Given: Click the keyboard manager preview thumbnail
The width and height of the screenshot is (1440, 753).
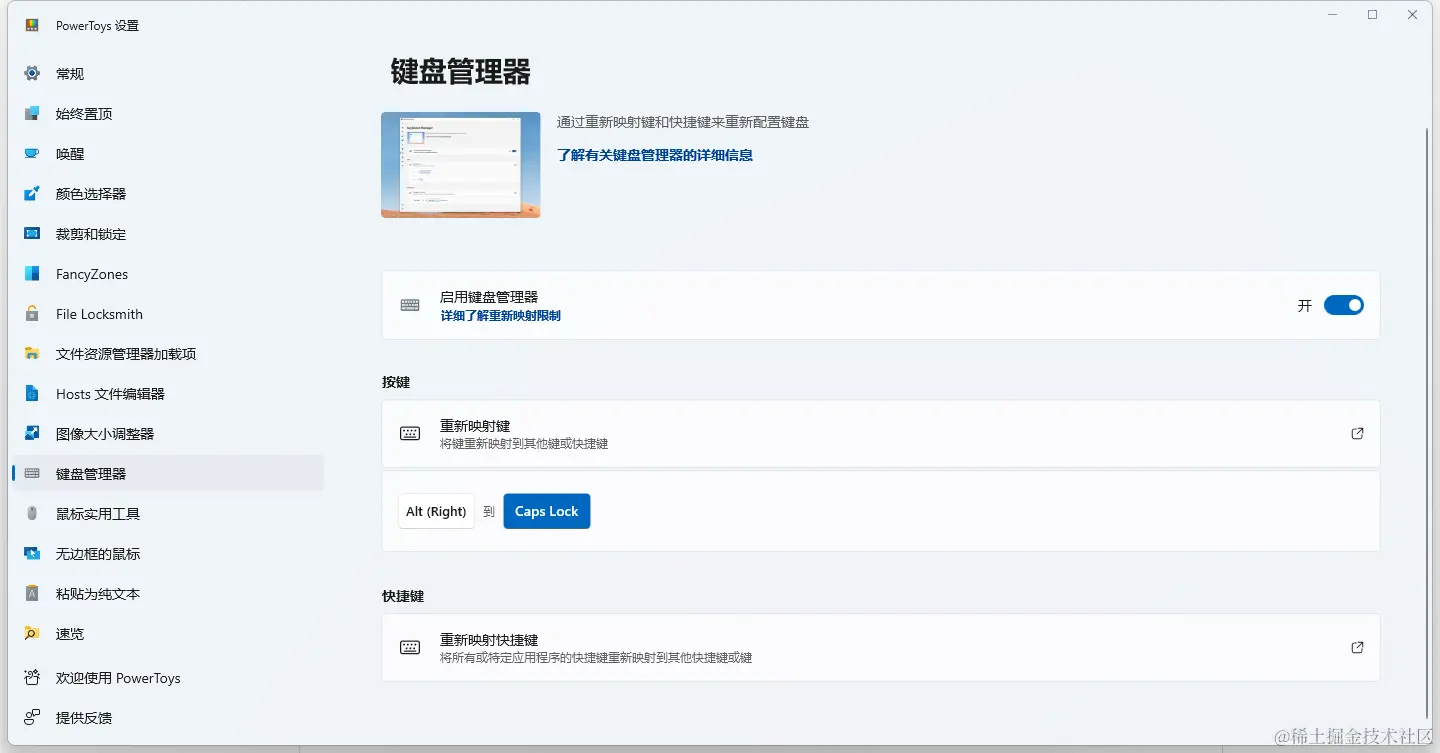Looking at the screenshot, I should [461, 165].
